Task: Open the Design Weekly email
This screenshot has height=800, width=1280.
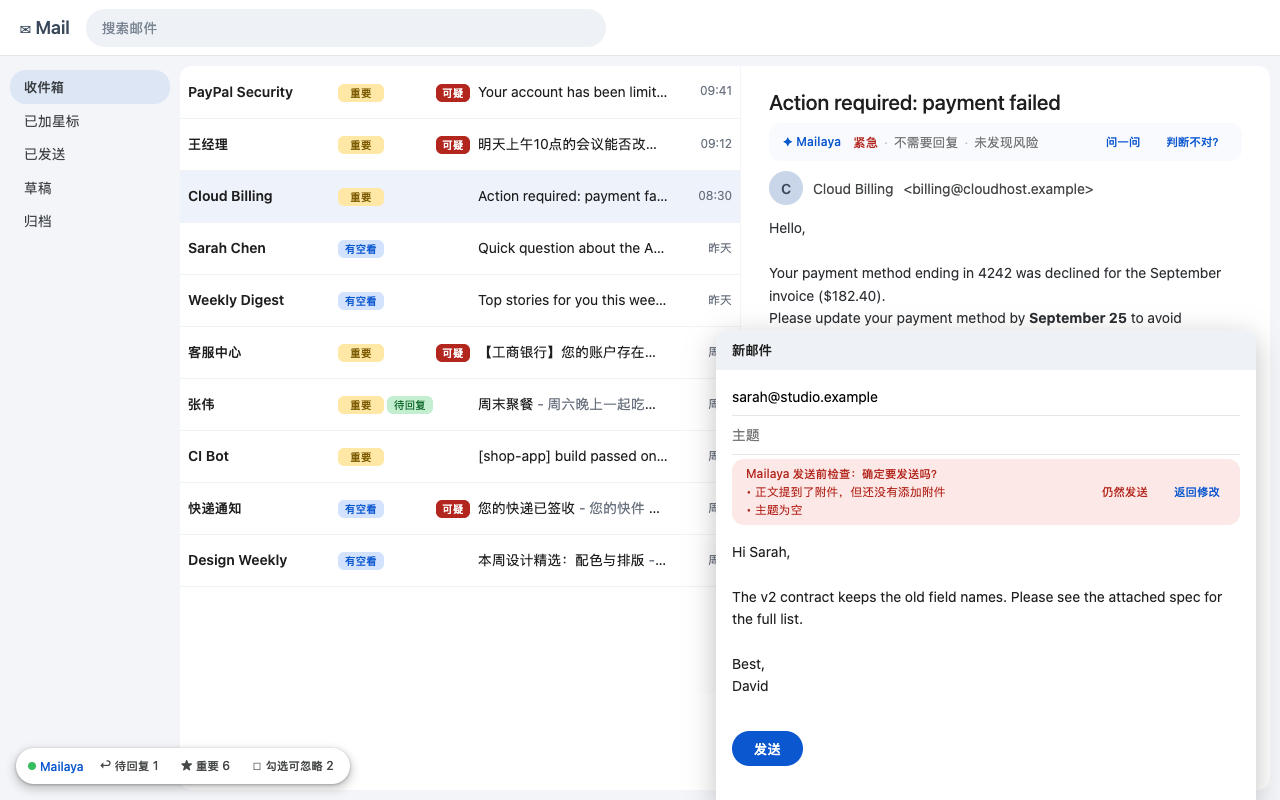Action: coord(448,560)
